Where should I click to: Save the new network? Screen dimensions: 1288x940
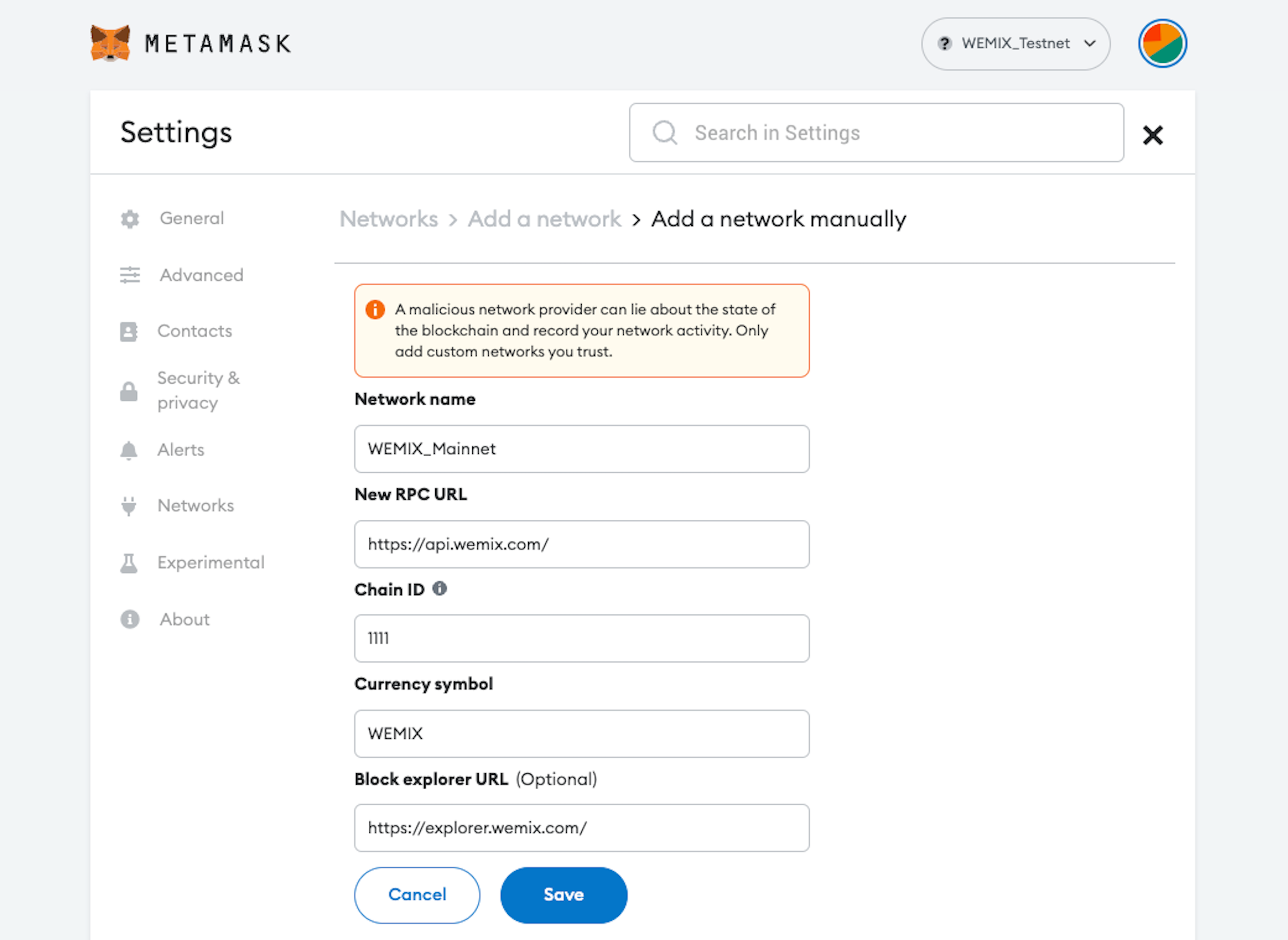click(x=563, y=894)
